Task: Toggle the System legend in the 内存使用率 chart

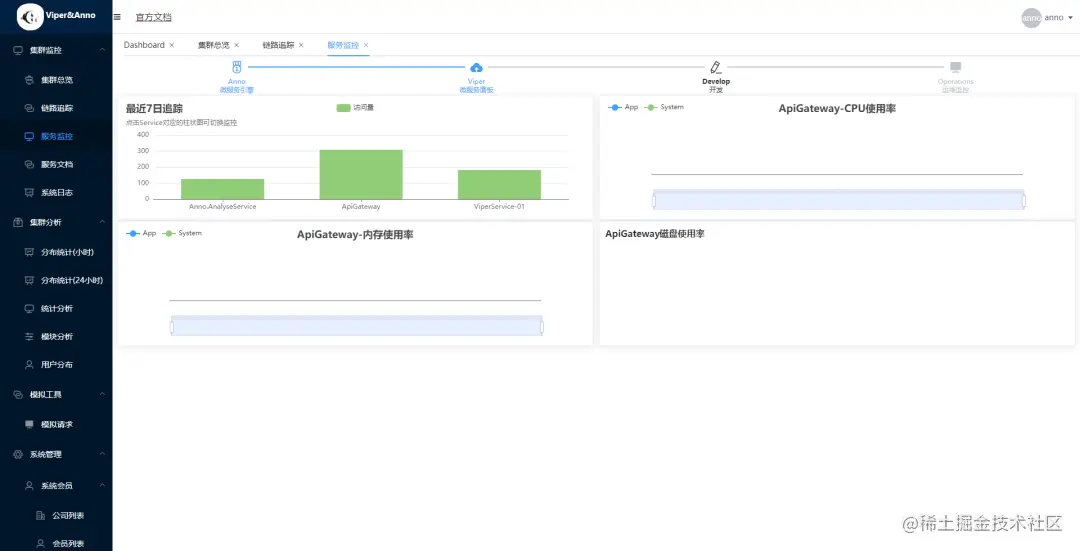Action: [x=182, y=233]
